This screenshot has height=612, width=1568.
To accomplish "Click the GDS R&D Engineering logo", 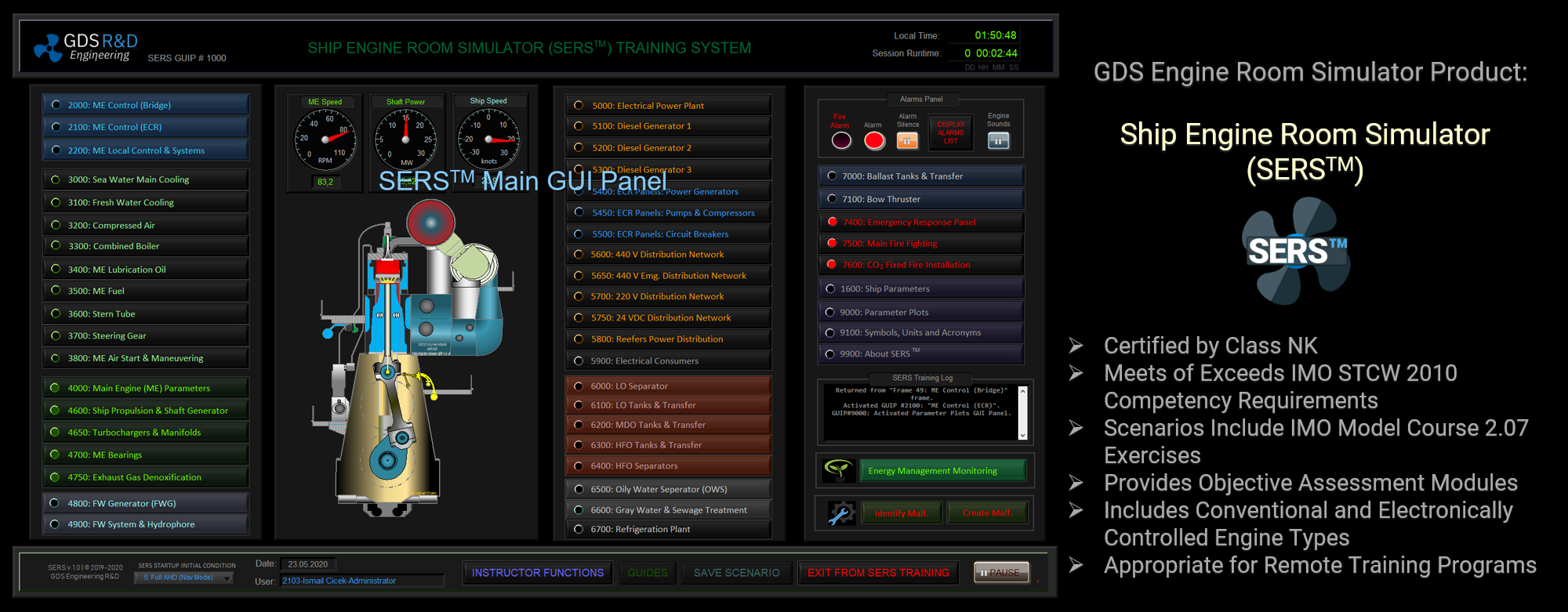I will tap(86, 48).
